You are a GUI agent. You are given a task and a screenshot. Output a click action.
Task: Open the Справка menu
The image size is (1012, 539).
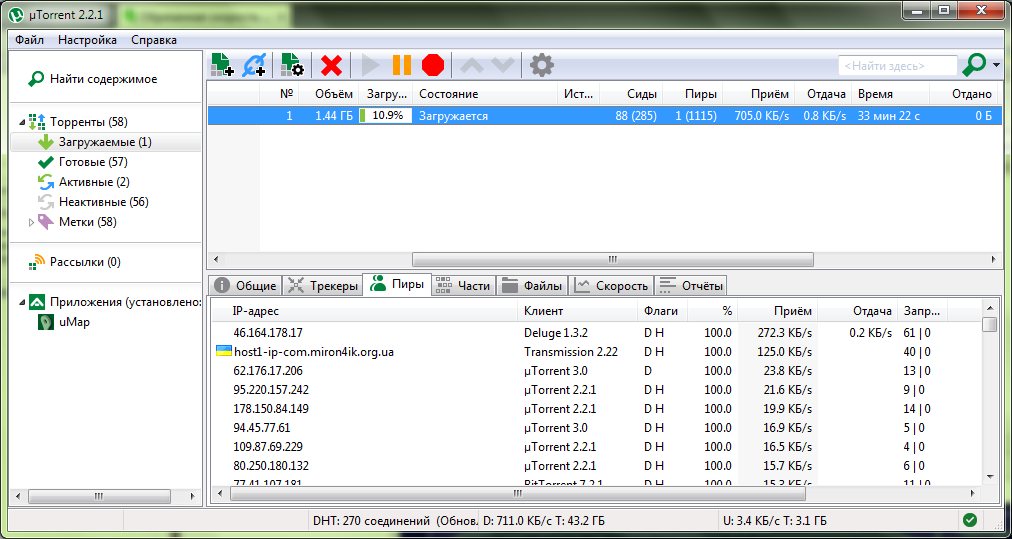click(x=154, y=40)
